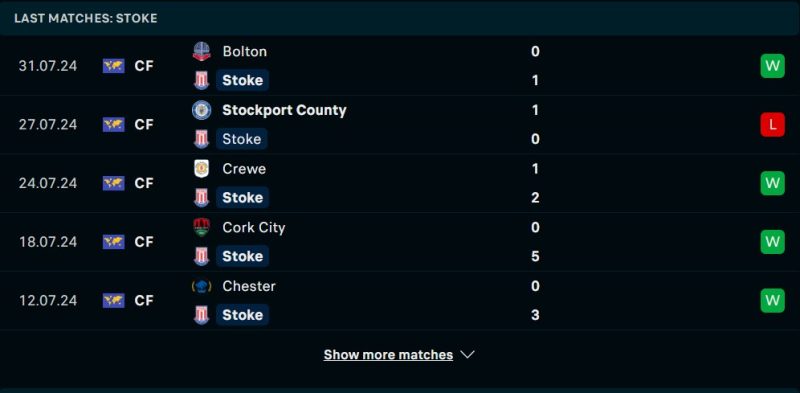Click Stoke crest in the Bolton match row
The height and width of the screenshot is (393, 800).
click(x=202, y=81)
